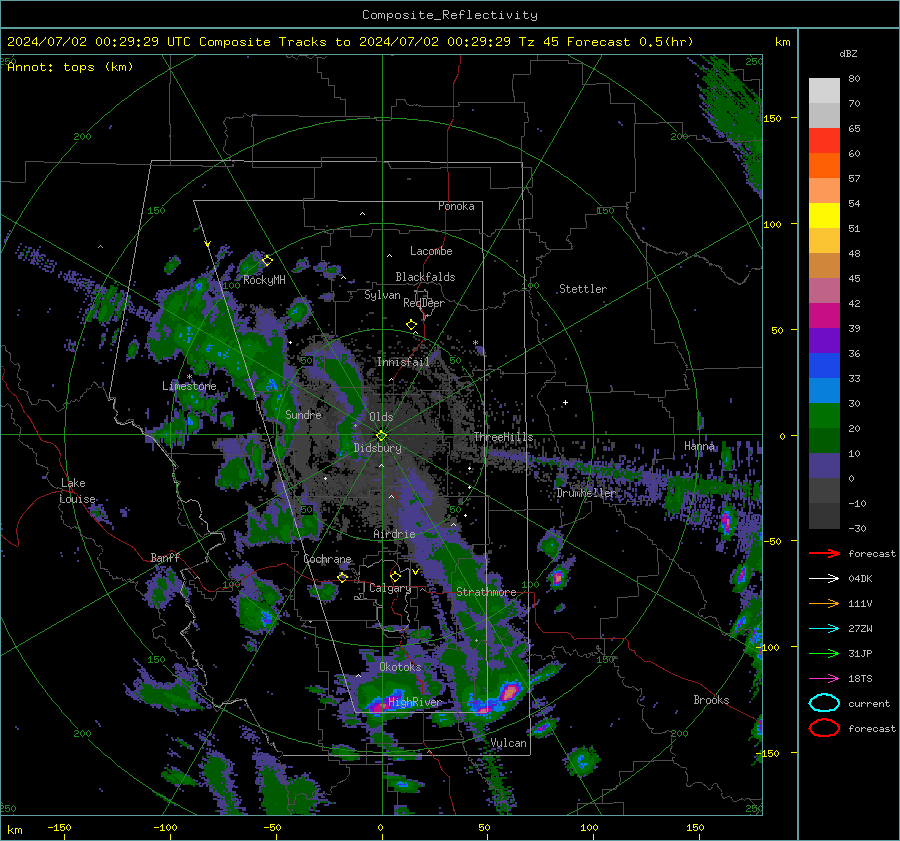Select the light grey swatch beside 80
Screen dimensions: 900x841
pos(824,91)
